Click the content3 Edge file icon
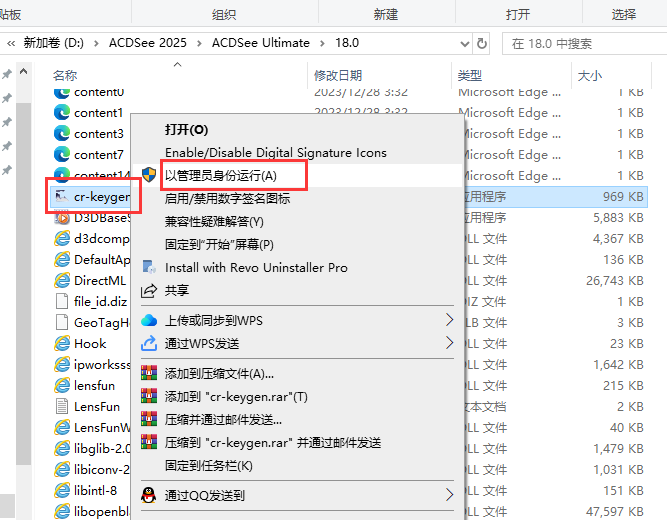Screen dimensions: 667x520 coord(62,134)
